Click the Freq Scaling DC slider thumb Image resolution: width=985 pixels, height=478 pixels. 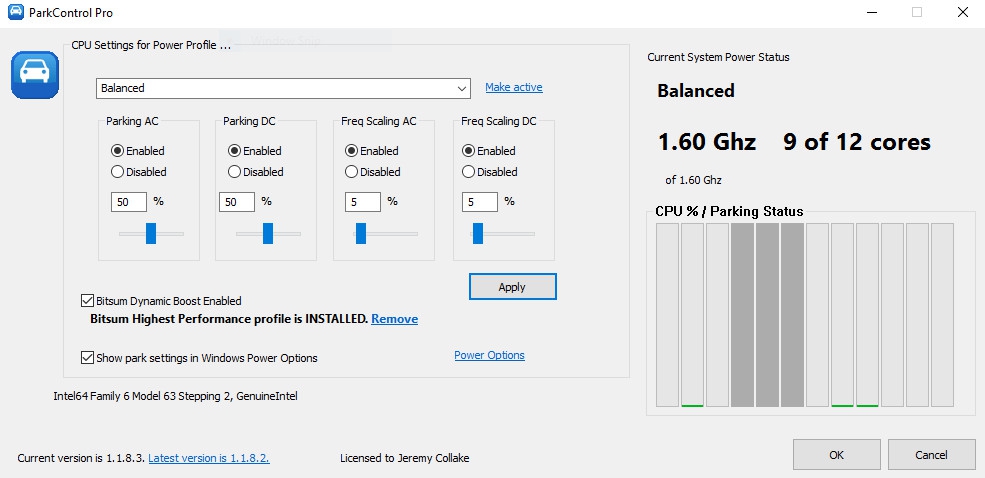tap(477, 233)
